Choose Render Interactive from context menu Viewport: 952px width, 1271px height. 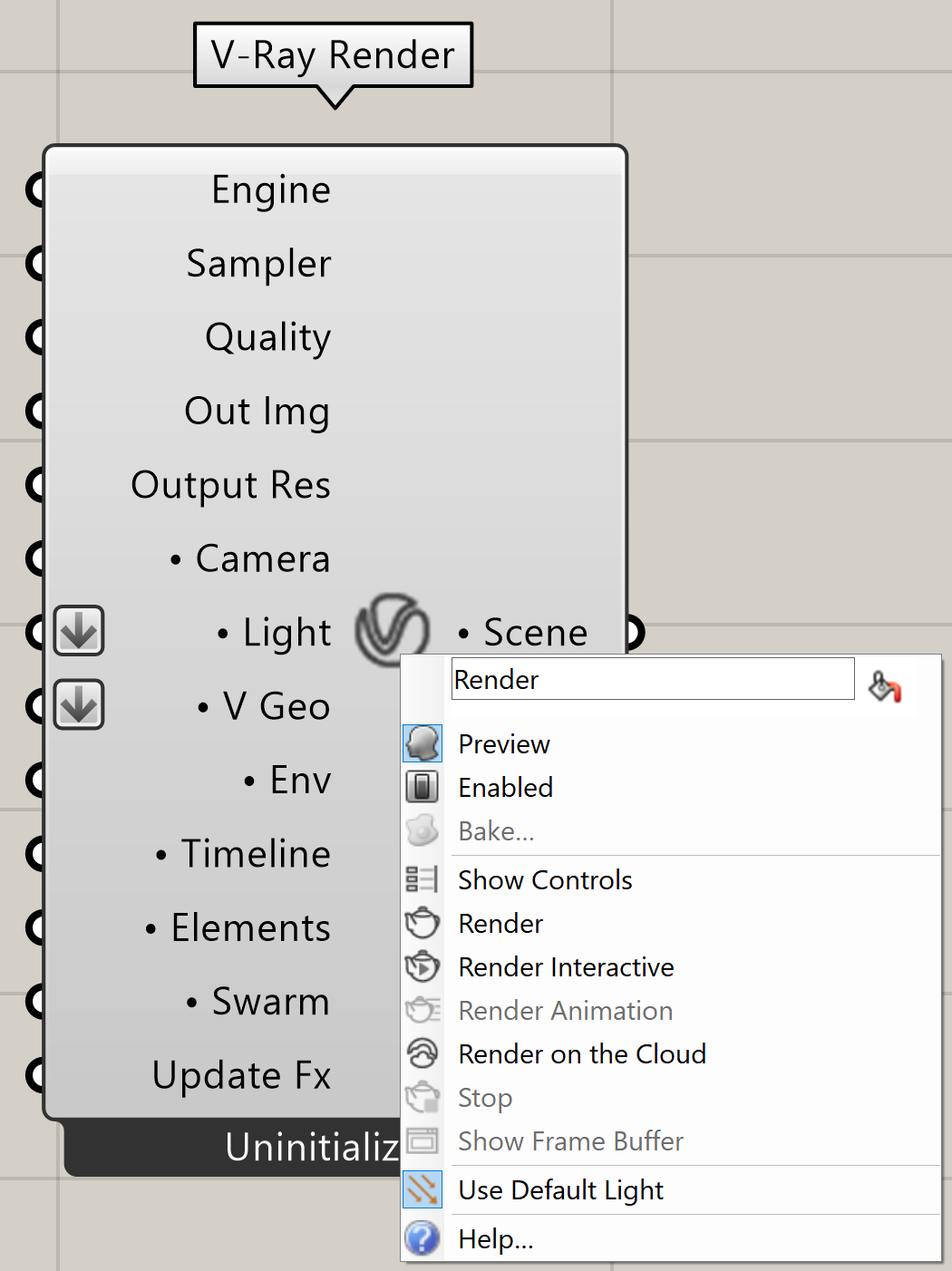coord(670,966)
